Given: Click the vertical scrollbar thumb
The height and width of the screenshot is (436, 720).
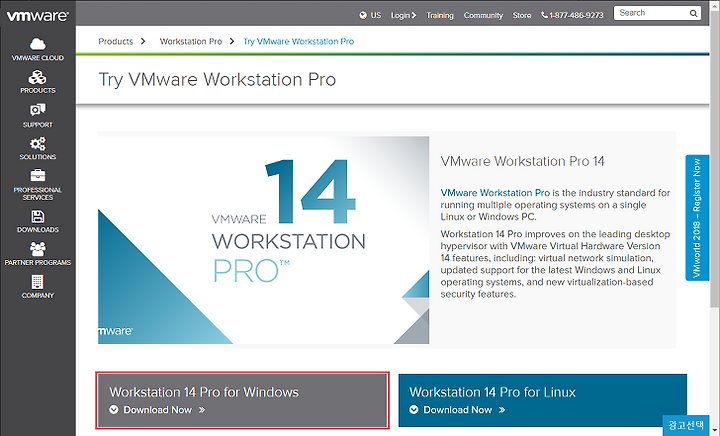Looking at the screenshot, I should coord(714,161).
